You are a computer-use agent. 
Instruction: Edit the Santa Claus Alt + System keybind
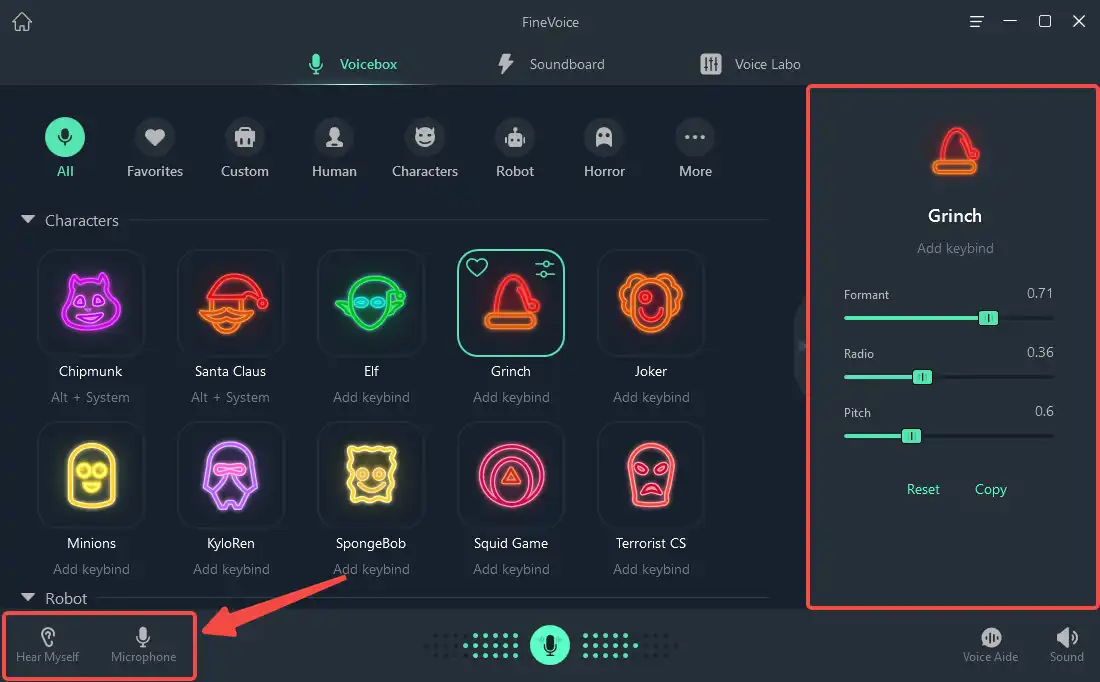click(x=230, y=397)
